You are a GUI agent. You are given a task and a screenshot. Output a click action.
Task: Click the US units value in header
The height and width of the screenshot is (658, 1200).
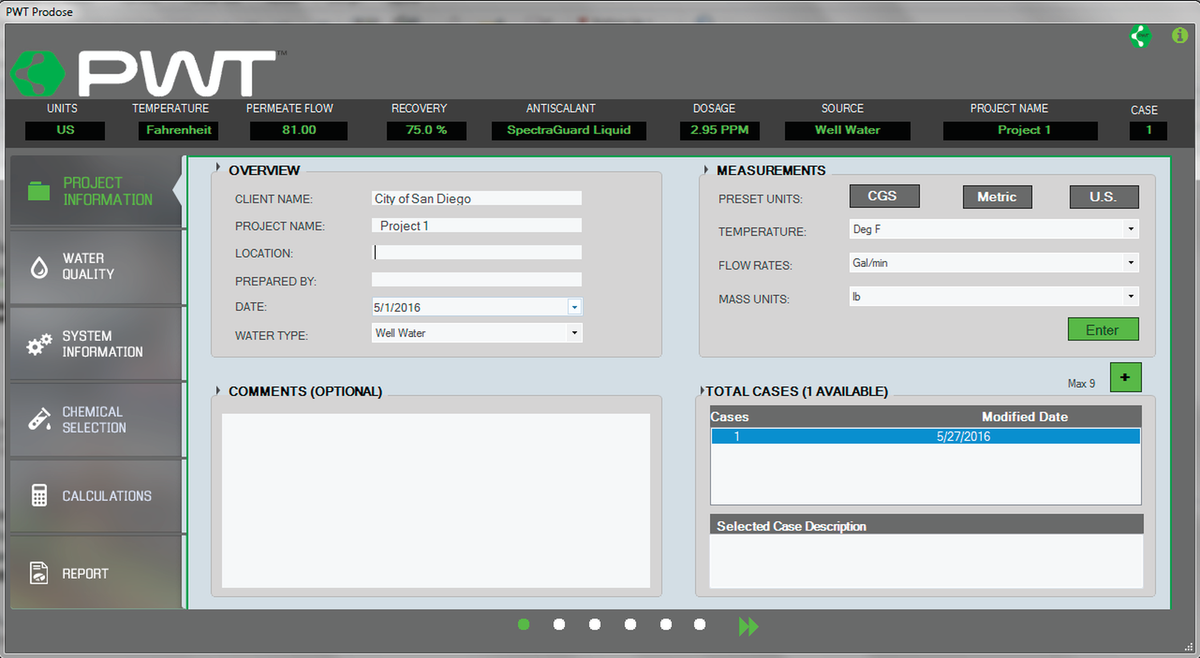click(x=65, y=130)
